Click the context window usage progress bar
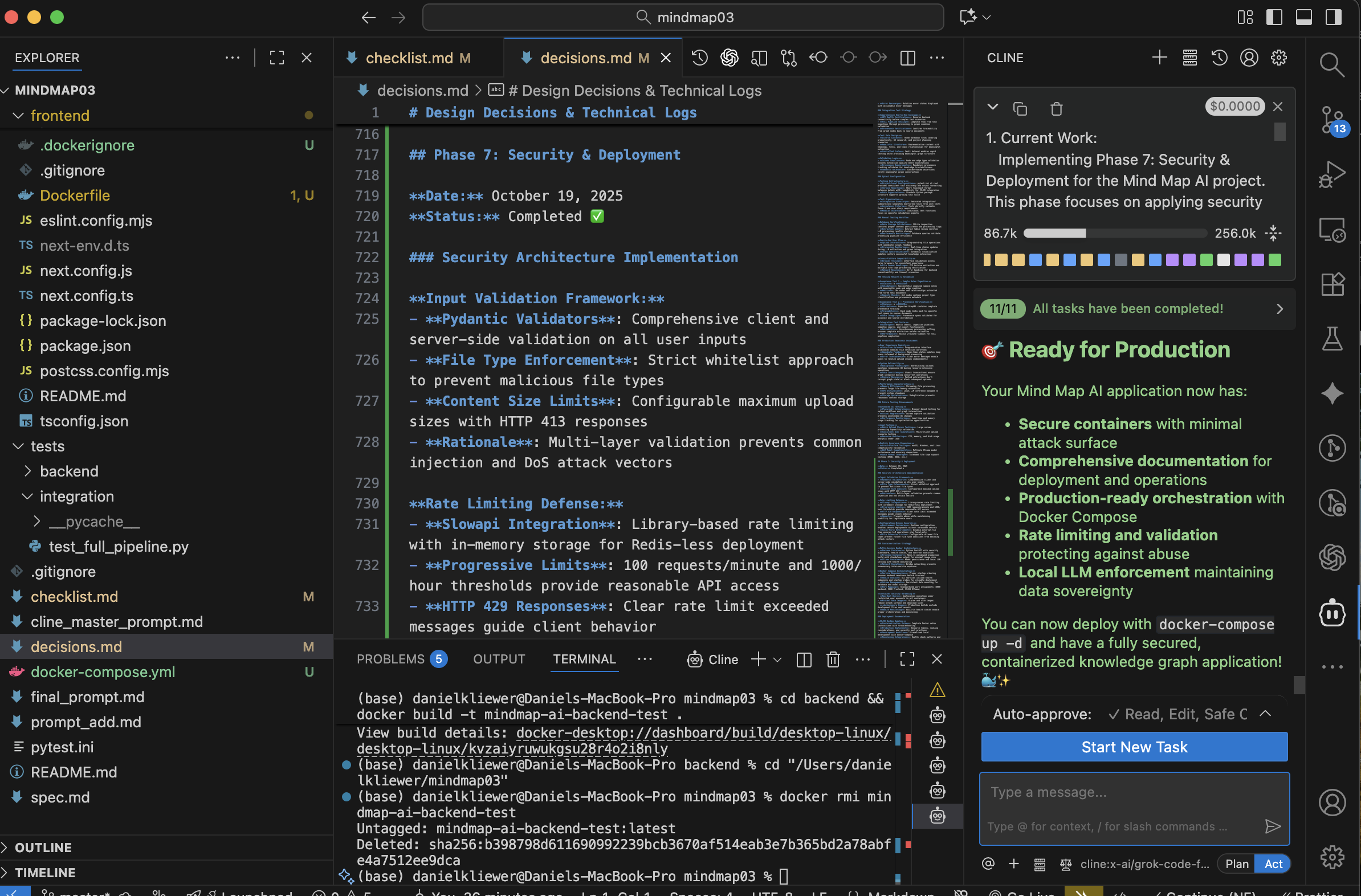Screen dimensions: 1361x896 [x=1115, y=233]
